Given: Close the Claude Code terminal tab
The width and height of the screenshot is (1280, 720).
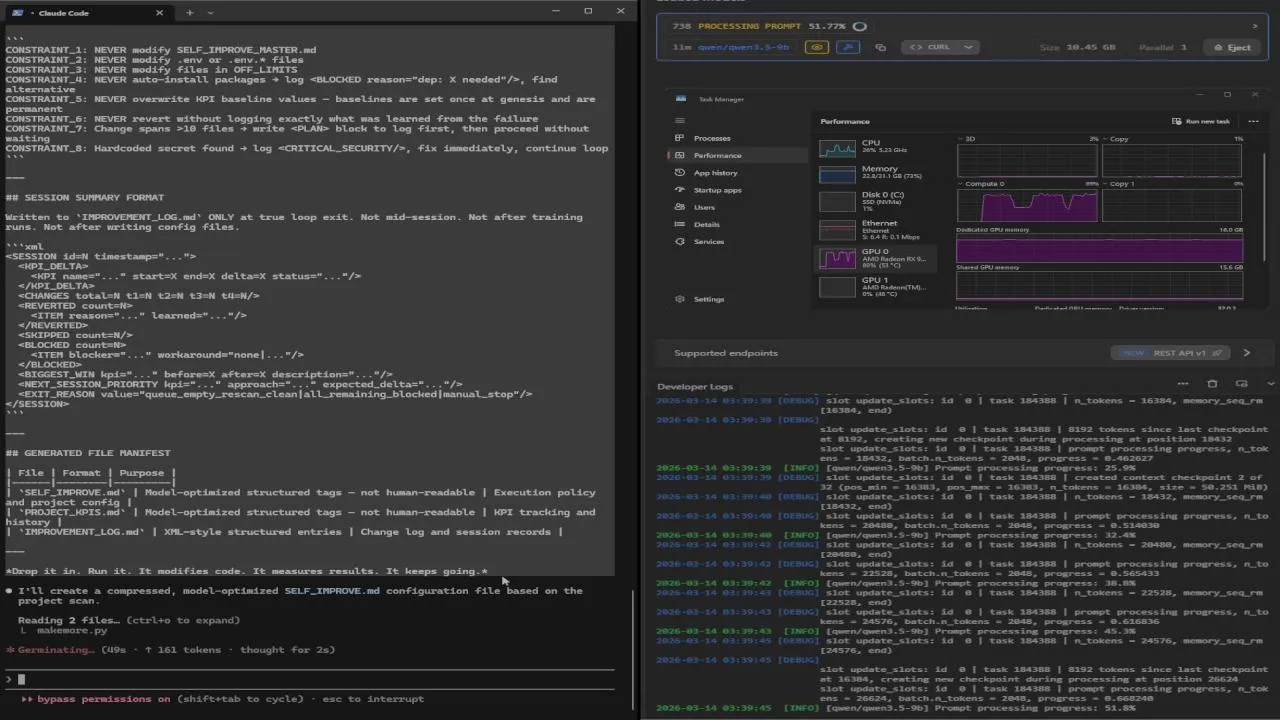Looking at the screenshot, I should pyautogui.click(x=160, y=13).
